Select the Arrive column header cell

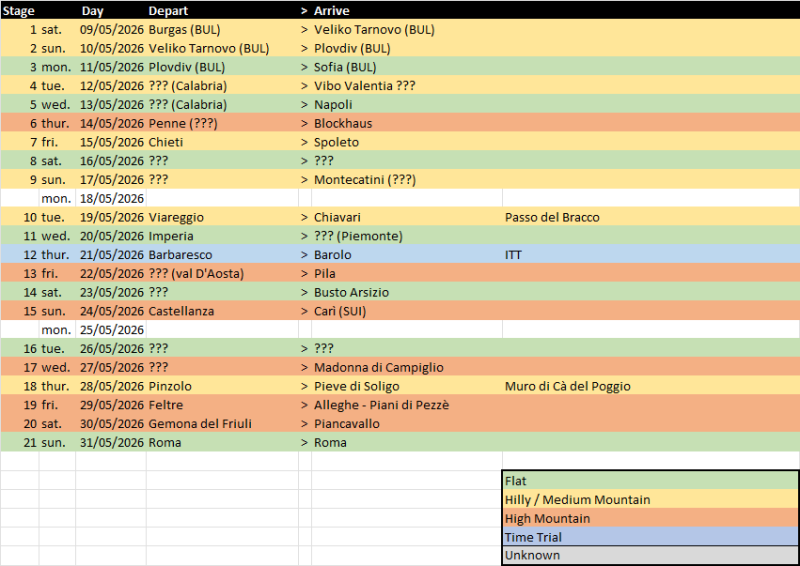pos(331,11)
